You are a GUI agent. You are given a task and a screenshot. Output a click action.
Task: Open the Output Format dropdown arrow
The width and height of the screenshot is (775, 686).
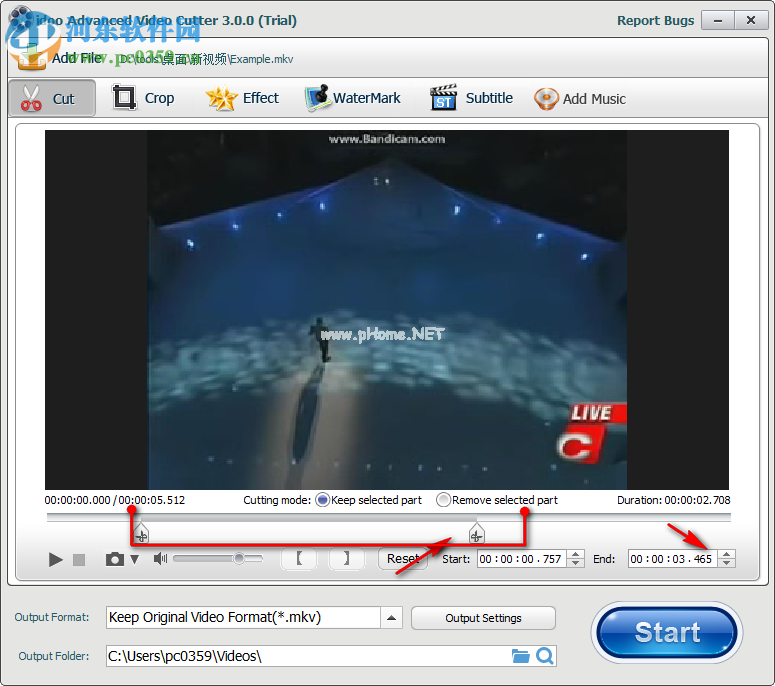(391, 618)
